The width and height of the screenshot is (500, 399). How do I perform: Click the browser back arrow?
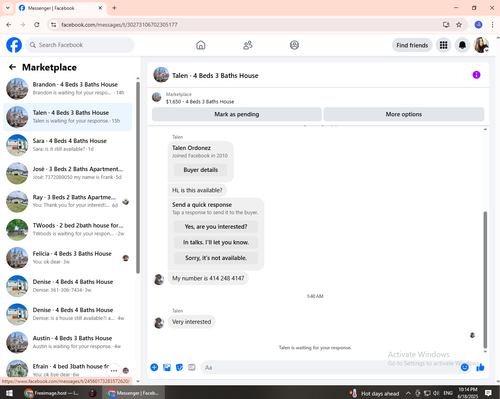pos(9,25)
